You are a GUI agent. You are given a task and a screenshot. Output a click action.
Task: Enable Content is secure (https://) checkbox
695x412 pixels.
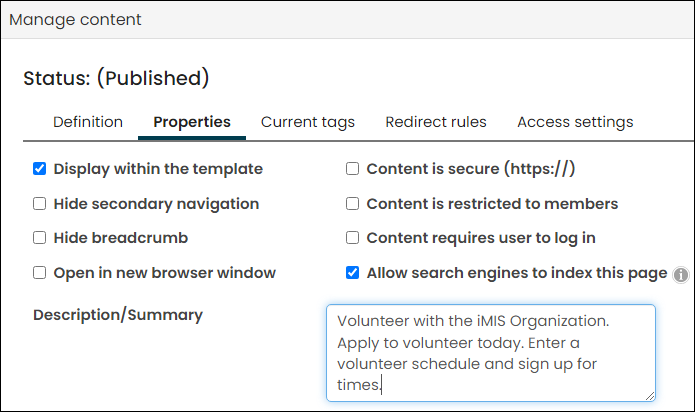point(352,169)
